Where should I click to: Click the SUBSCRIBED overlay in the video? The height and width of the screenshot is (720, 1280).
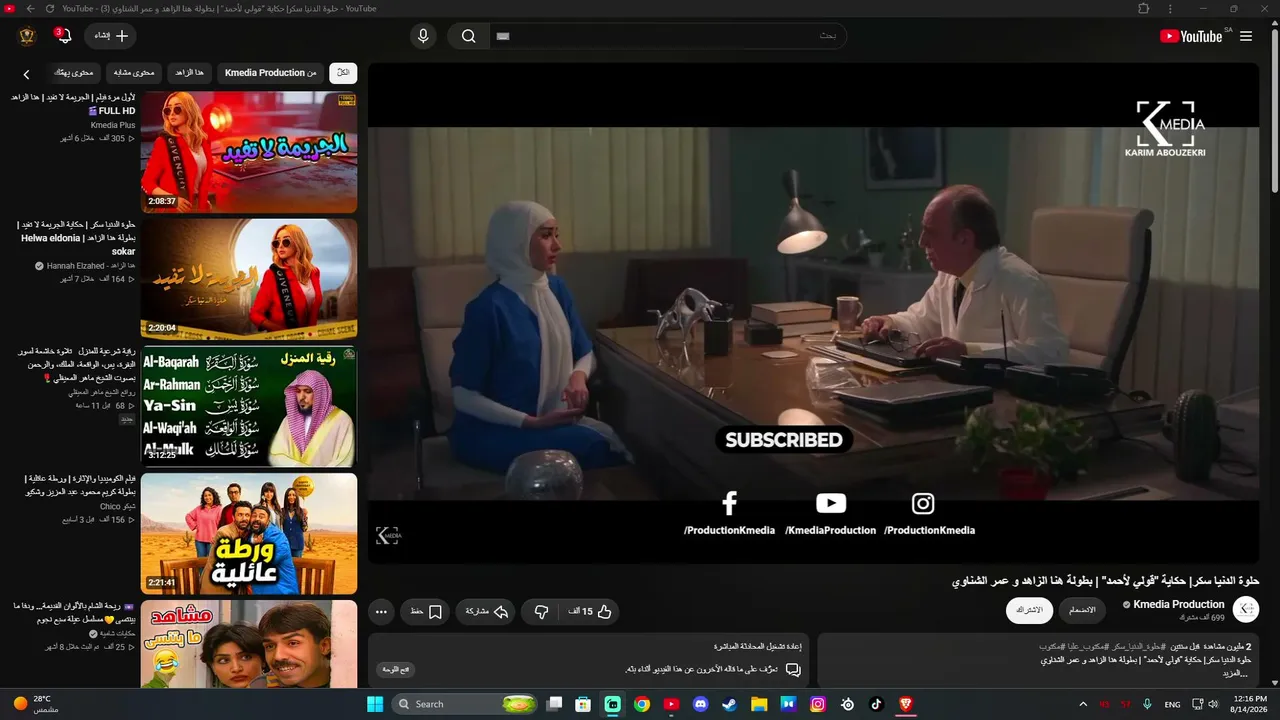[x=784, y=440]
